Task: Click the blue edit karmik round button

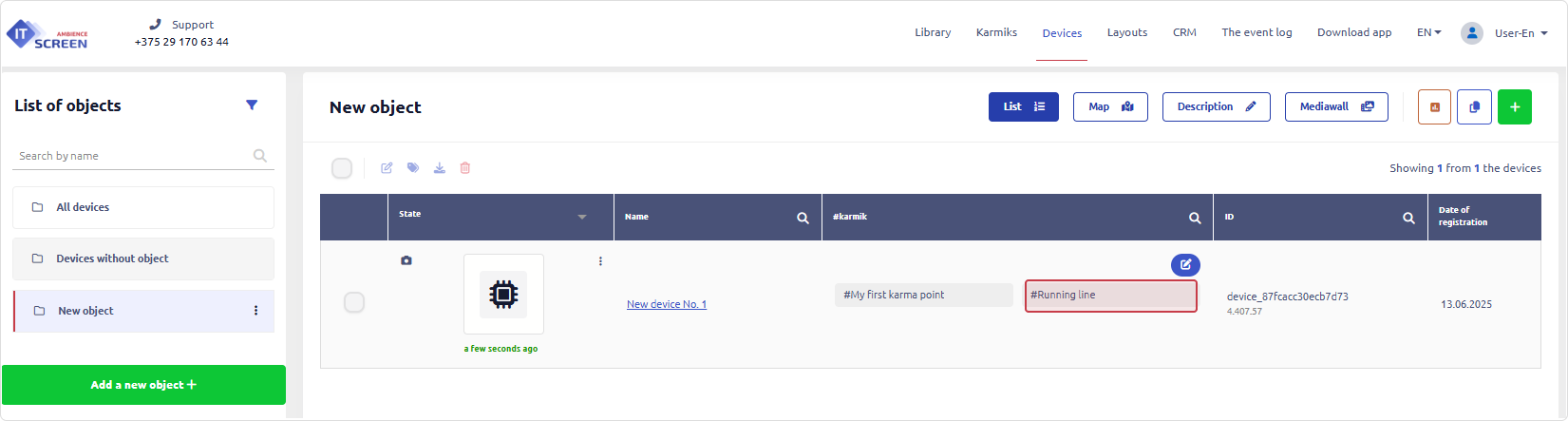Action: click(1185, 265)
